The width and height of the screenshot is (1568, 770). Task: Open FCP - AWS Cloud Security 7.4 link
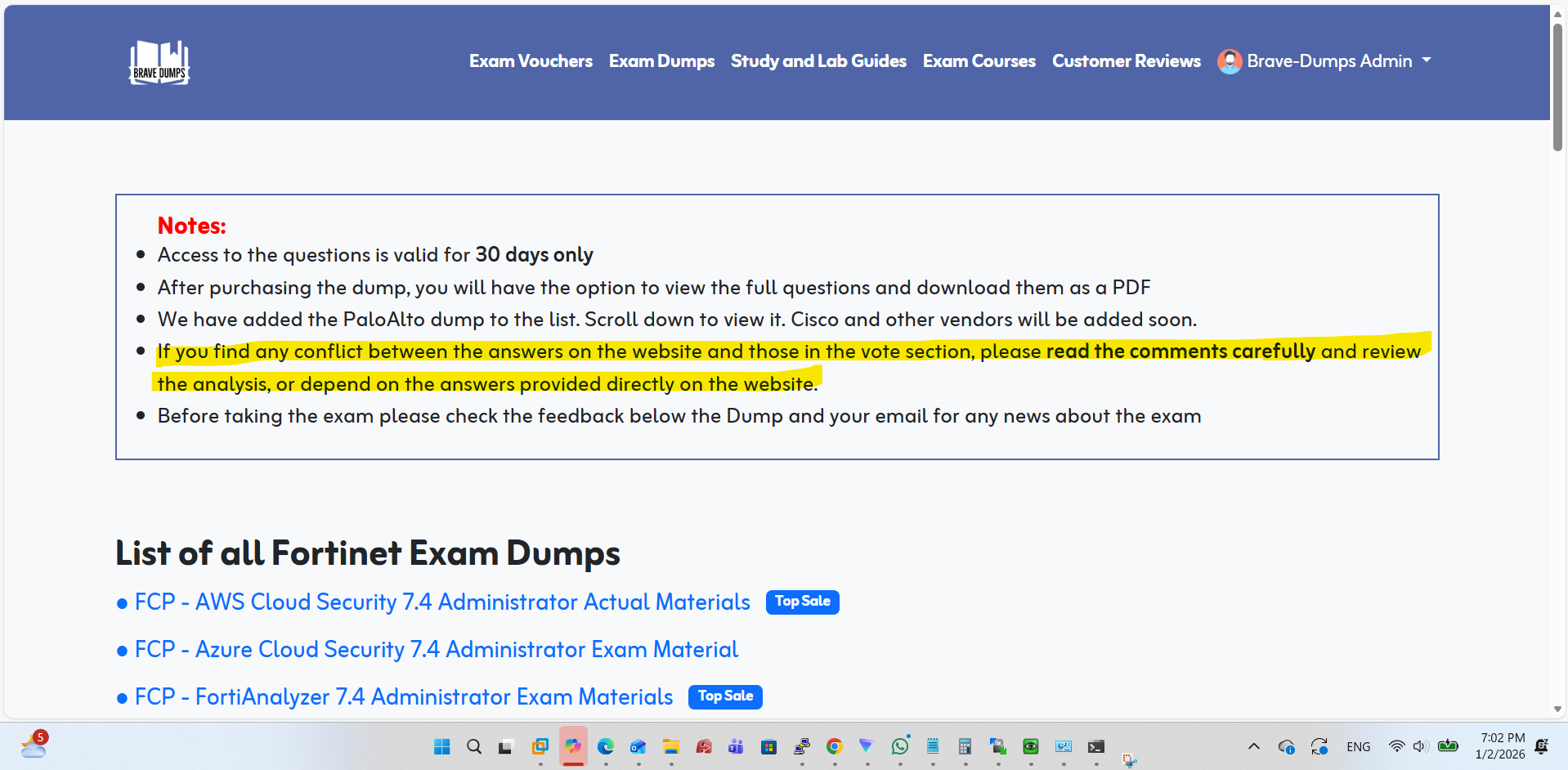[441, 602]
